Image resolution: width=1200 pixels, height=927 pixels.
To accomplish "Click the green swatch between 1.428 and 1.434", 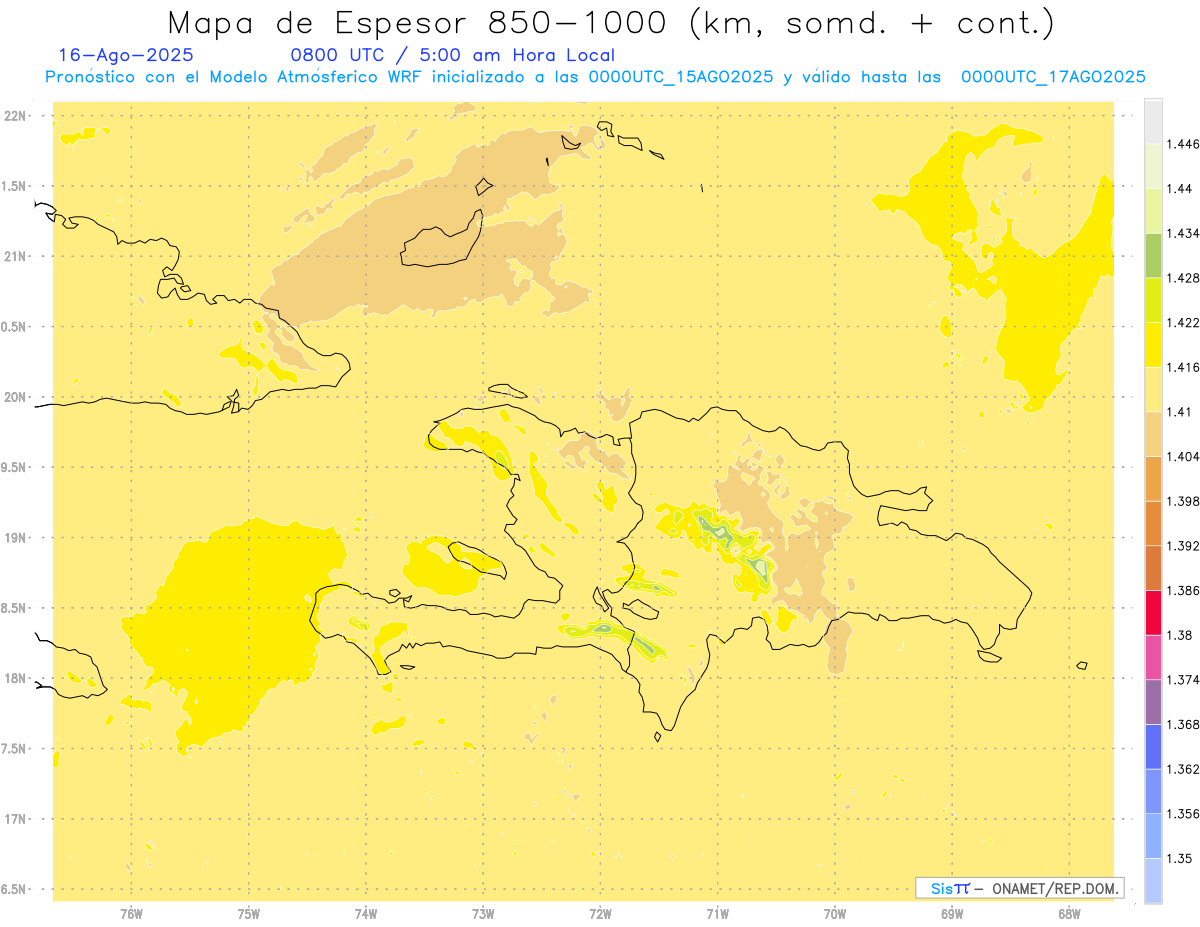I will coord(1153,255).
